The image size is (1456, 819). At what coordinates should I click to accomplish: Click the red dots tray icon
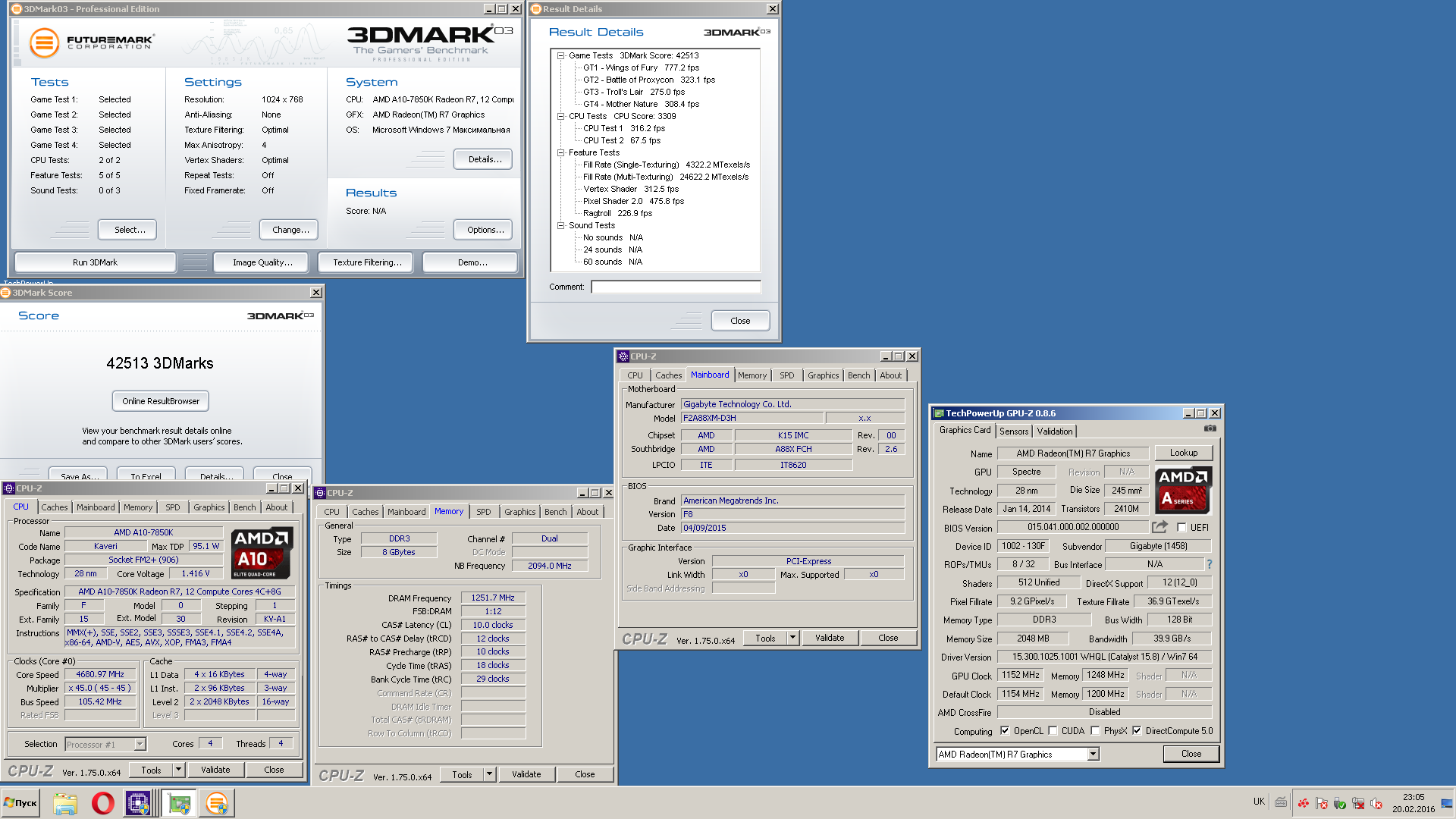pyautogui.click(x=1304, y=803)
